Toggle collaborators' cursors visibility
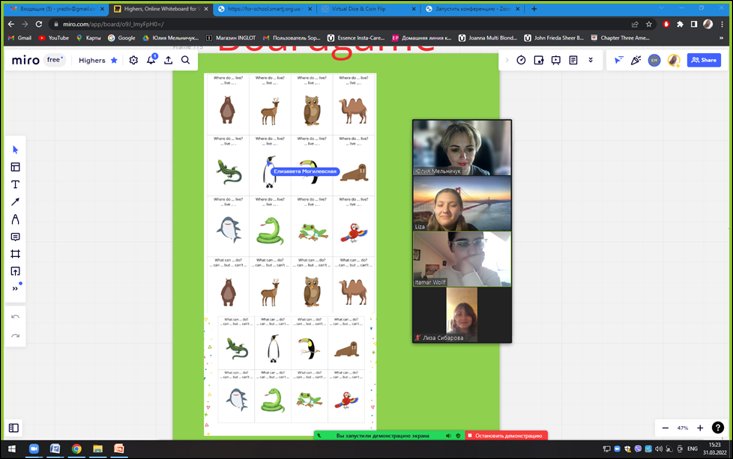Image resolution: width=733 pixels, height=459 pixels. [618, 60]
